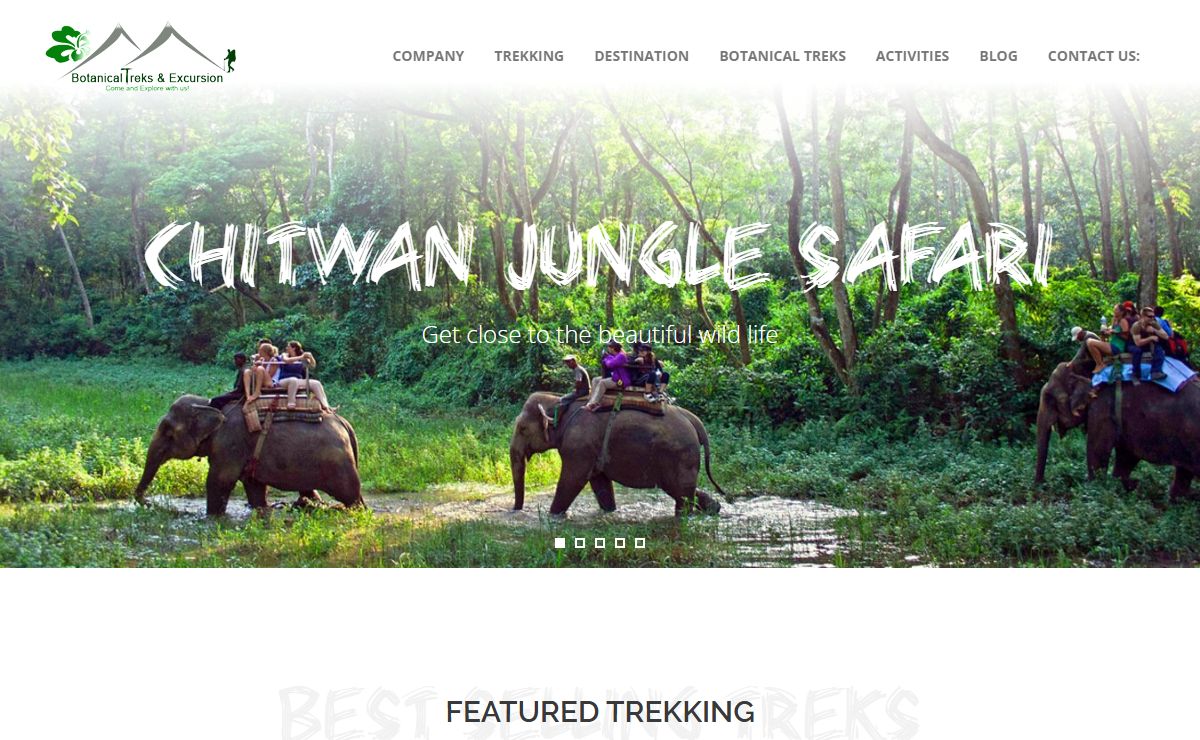Jump to the fourth slide indicator dot

pos(620,543)
